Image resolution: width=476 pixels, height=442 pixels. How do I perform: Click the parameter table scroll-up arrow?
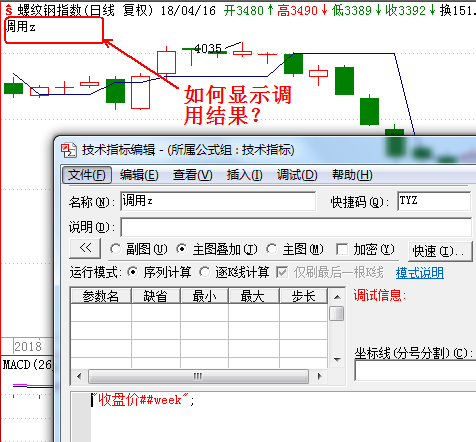click(x=337, y=297)
